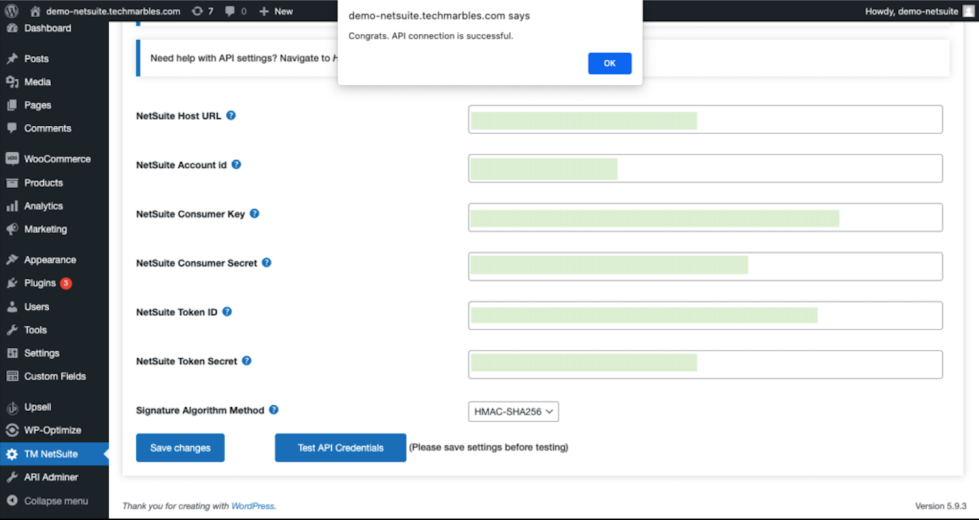
Task: Open the updates icon showing 7
Action: 197,11
